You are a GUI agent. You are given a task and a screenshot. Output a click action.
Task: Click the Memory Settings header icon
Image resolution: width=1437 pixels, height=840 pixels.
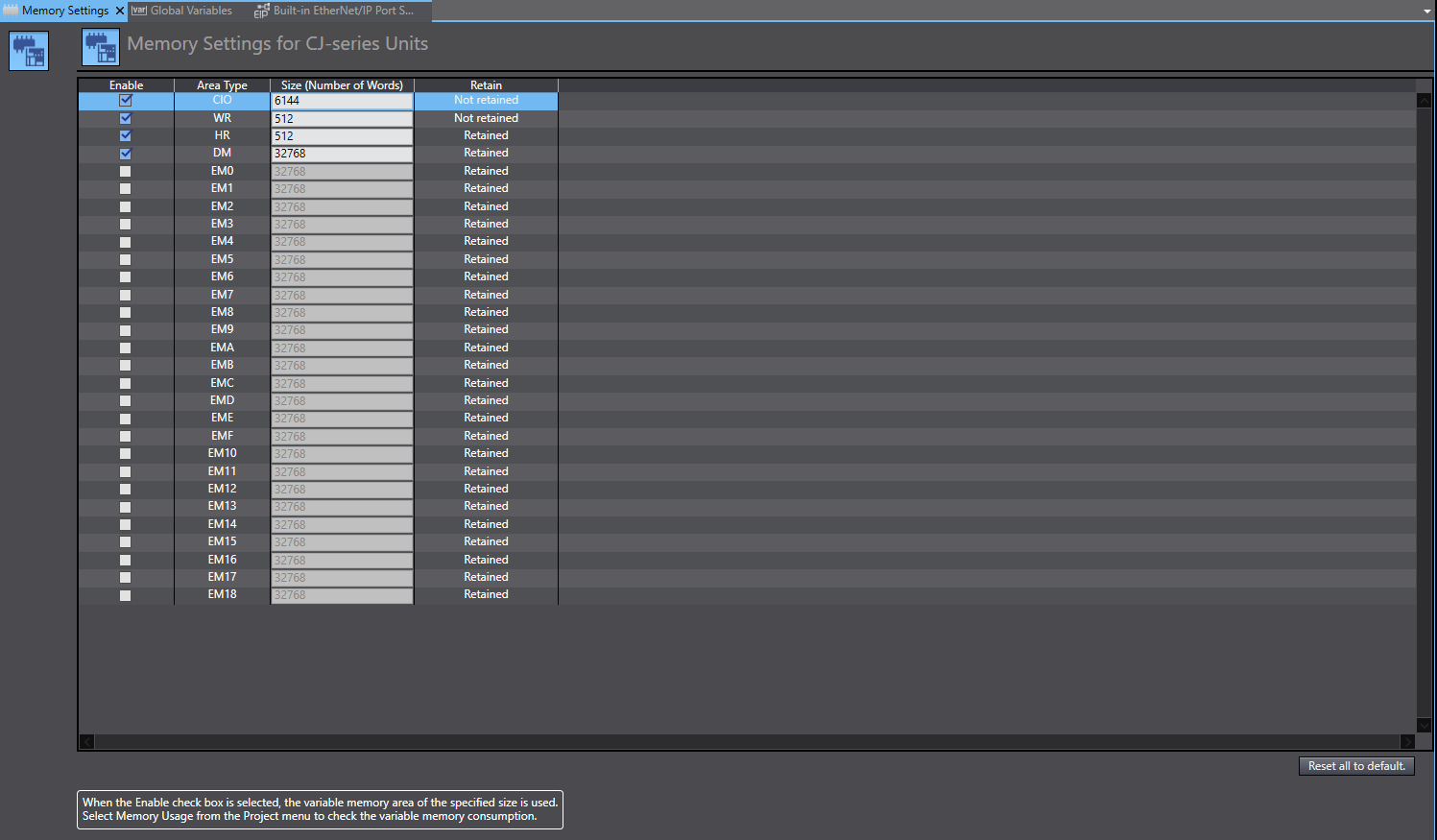(x=101, y=47)
